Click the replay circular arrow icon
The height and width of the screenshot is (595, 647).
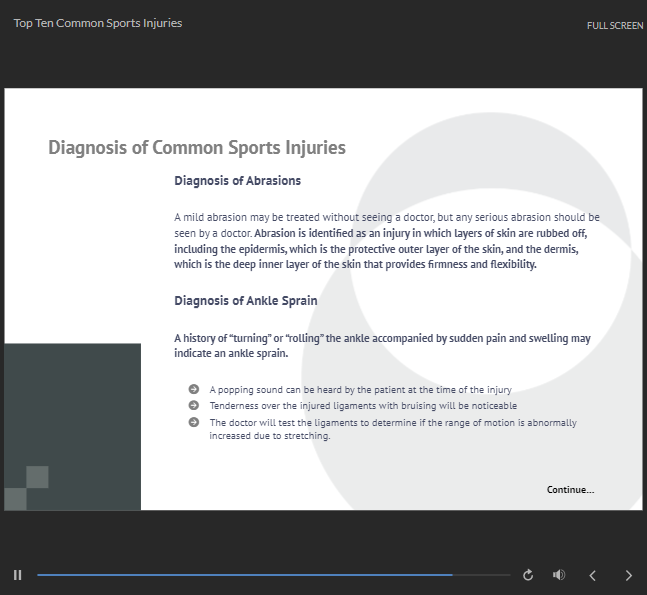coord(528,575)
